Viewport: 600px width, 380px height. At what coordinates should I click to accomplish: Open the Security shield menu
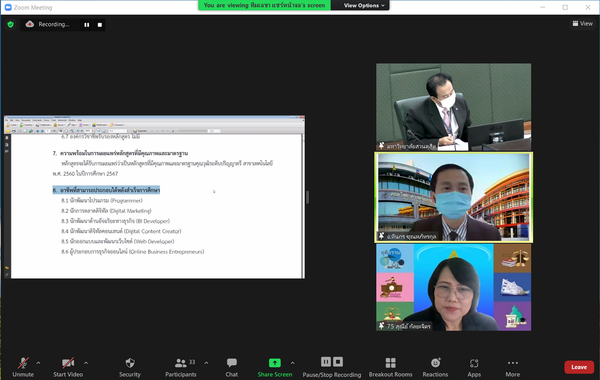[130, 367]
